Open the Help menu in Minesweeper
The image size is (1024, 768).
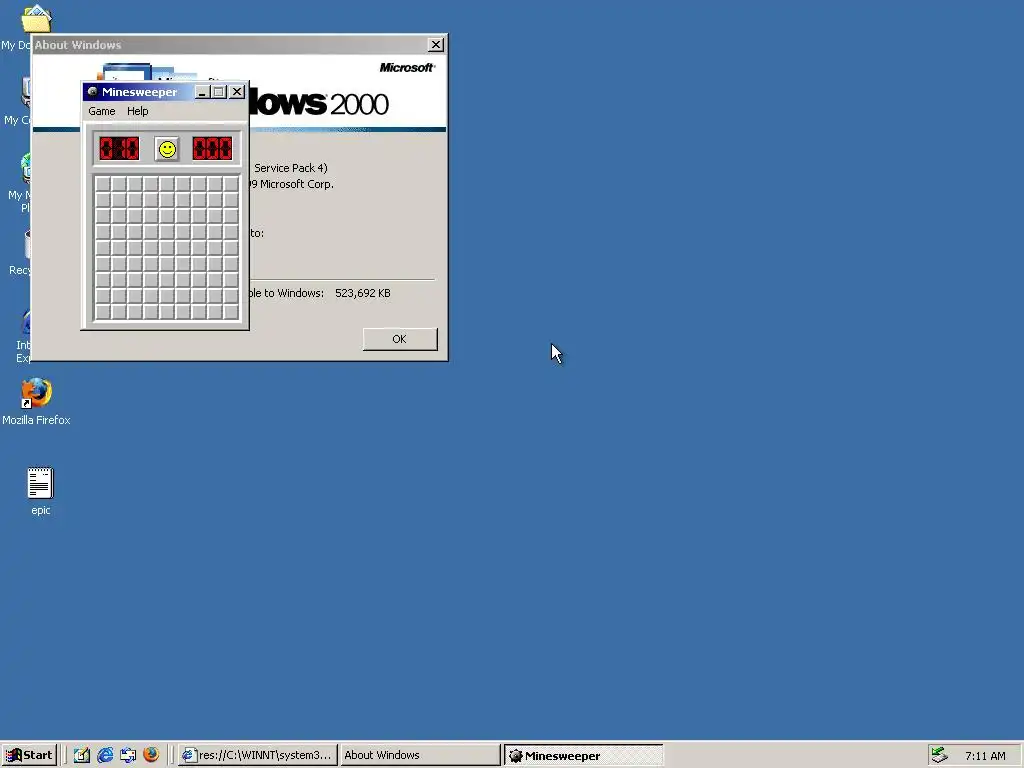[137, 111]
